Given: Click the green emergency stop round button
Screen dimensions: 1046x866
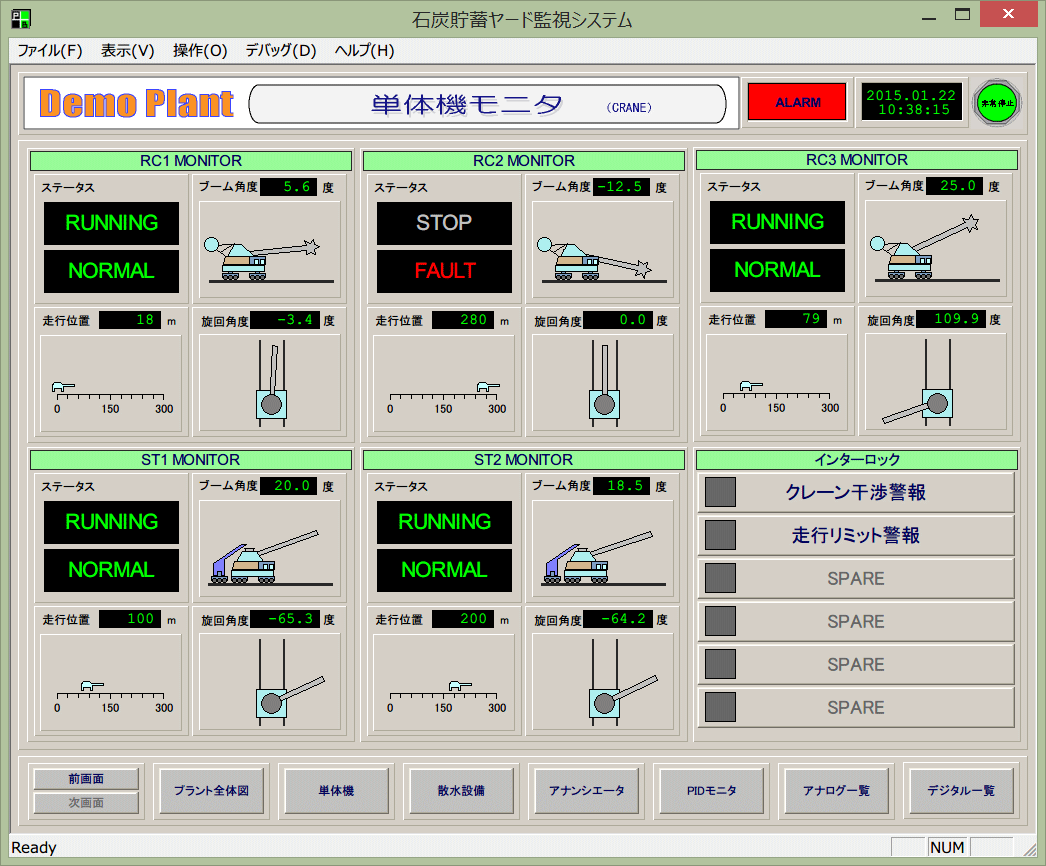Looking at the screenshot, I should click(997, 103).
